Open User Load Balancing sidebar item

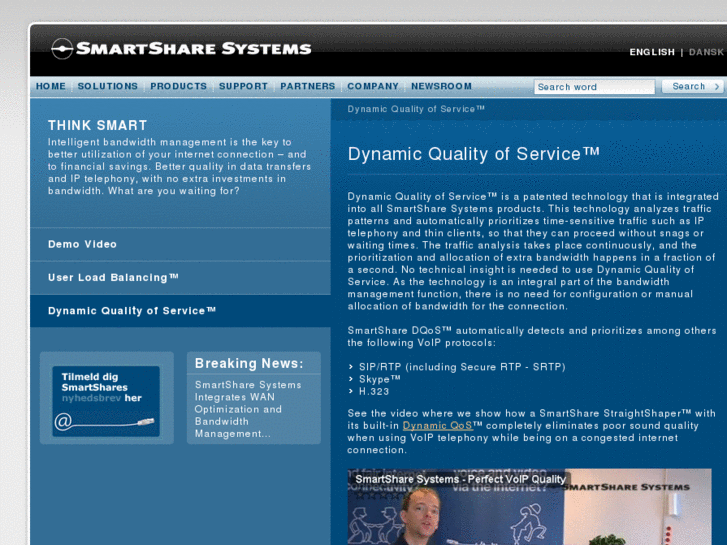point(180,277)
